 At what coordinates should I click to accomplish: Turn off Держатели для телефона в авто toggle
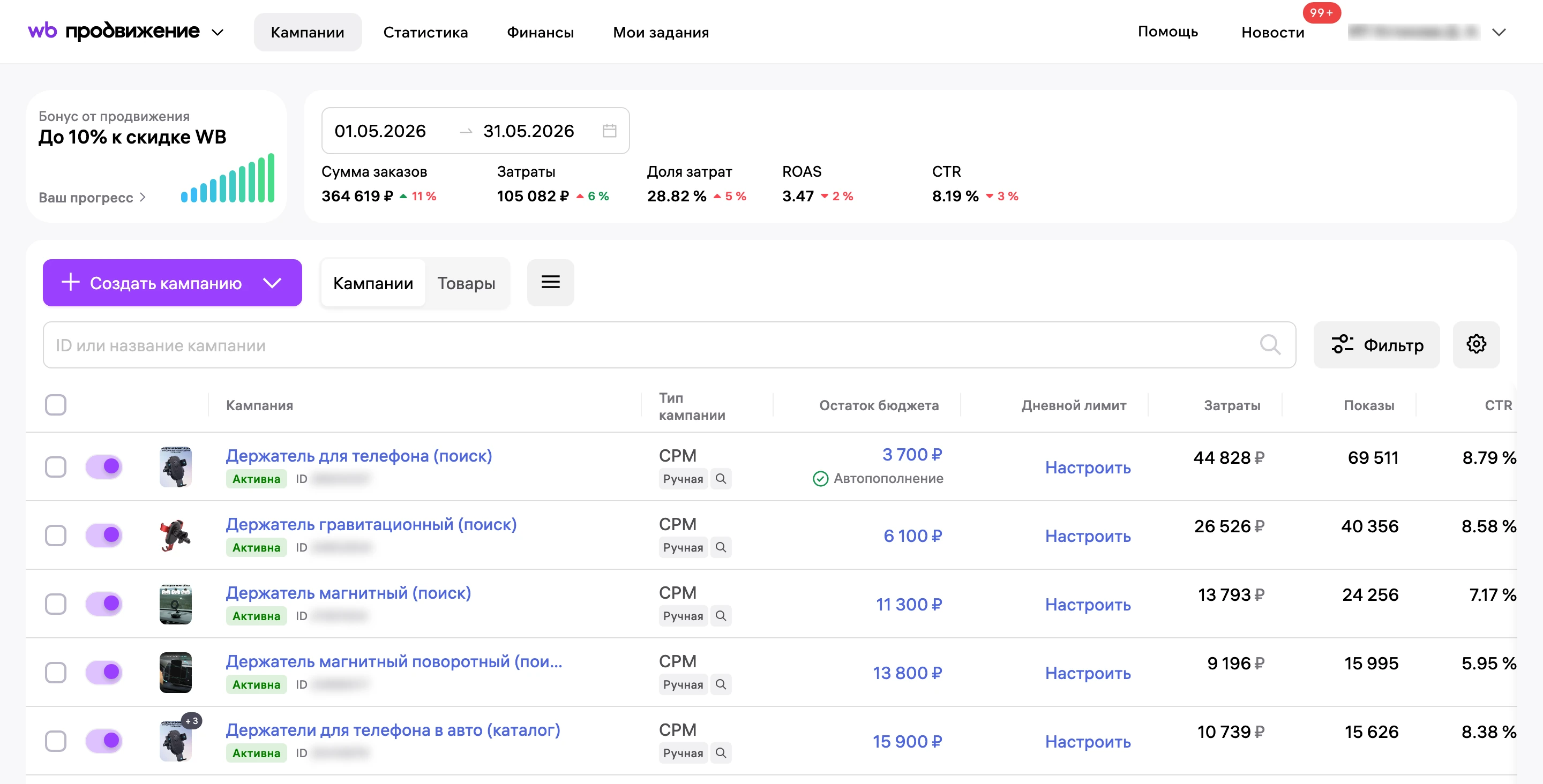[103, 740]
